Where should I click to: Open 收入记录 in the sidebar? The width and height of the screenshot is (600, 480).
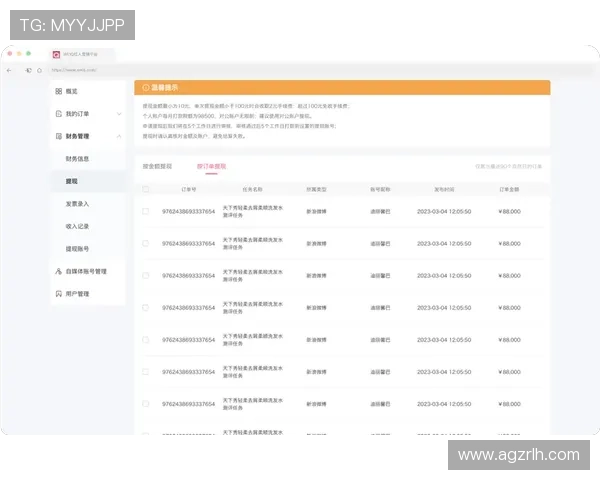coord(77,226)
